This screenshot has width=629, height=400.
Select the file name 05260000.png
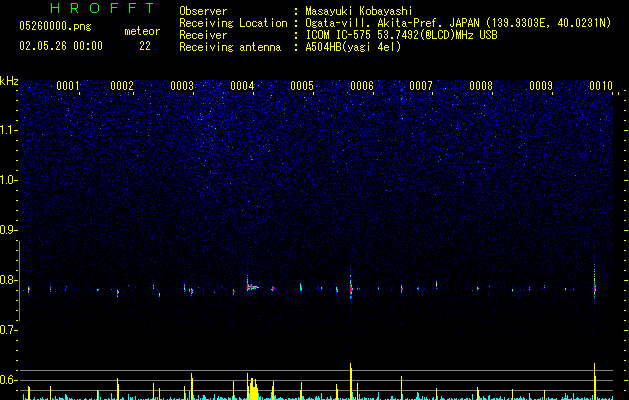click(x=55, y=26)
